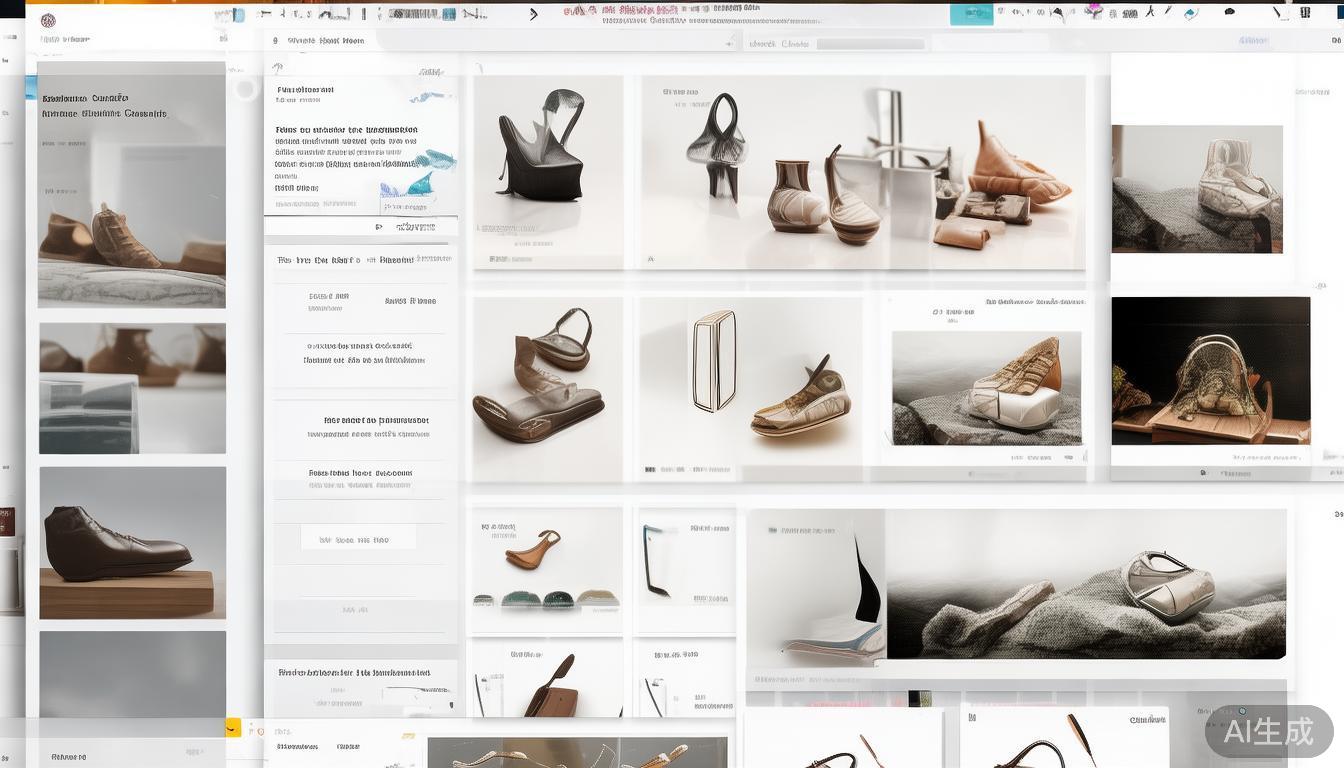Image resolution: width=1344 pixels, height=768 pixels.
Task: Click the wide banner with silver shoe on fabric
Action: (1016, 584)
